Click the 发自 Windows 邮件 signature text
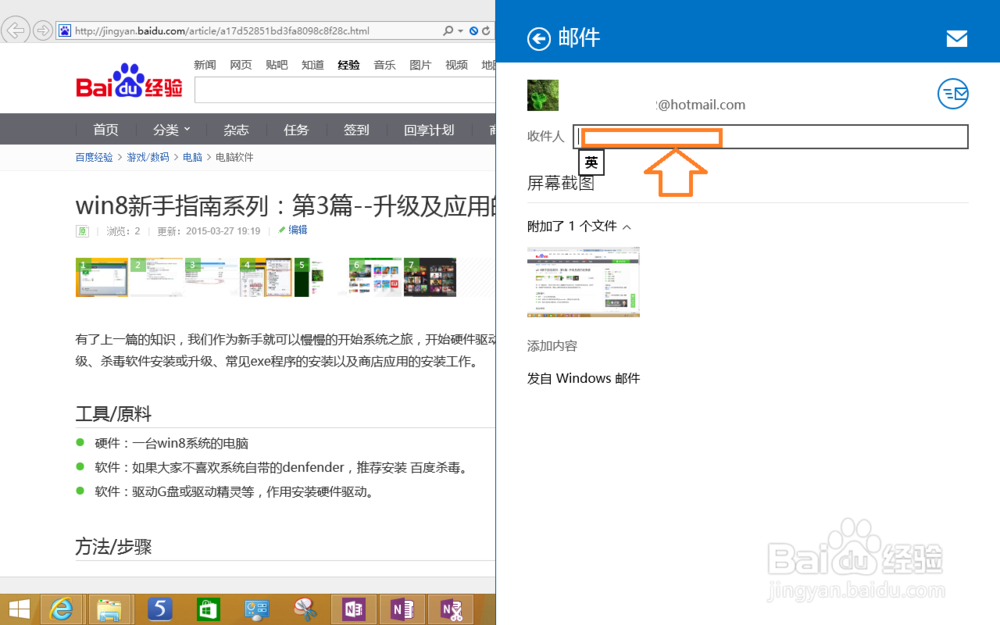The width and height of the screenshot is (1000, 625). 584,378
